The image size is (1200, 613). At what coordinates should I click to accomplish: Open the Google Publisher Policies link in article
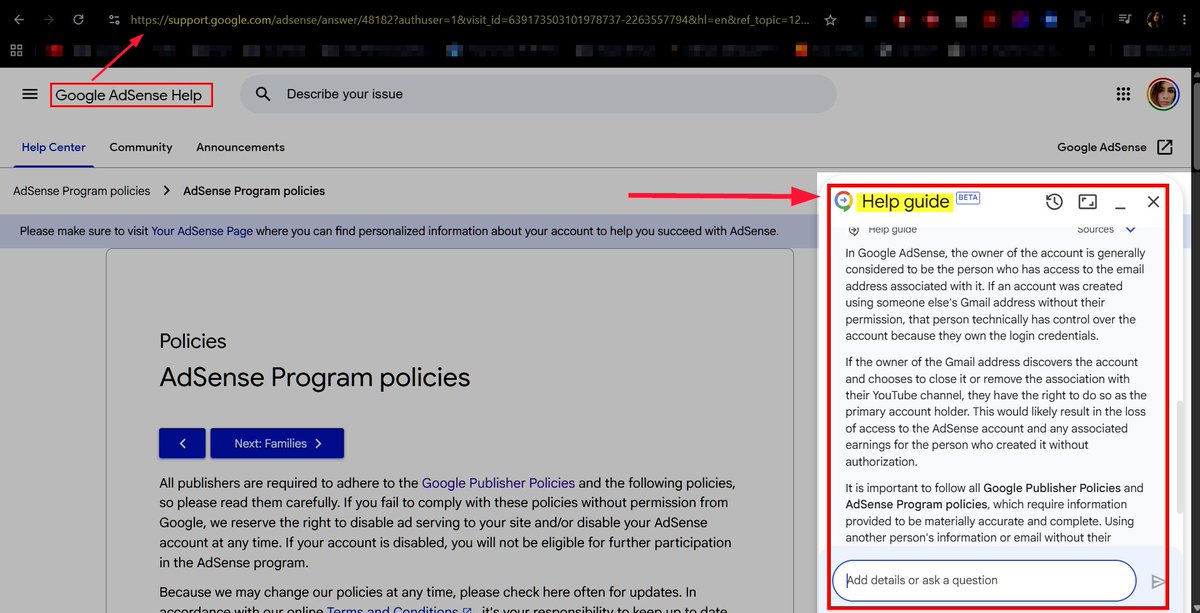click(499, 483)
